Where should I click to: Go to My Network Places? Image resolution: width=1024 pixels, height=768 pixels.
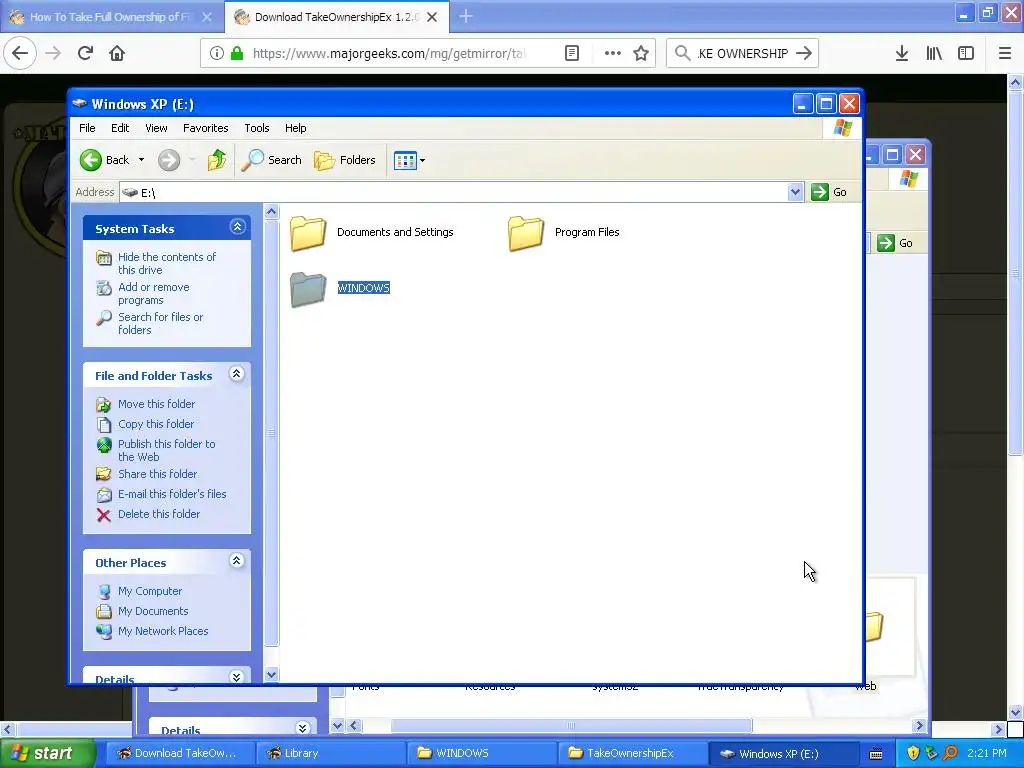point(163,631)
